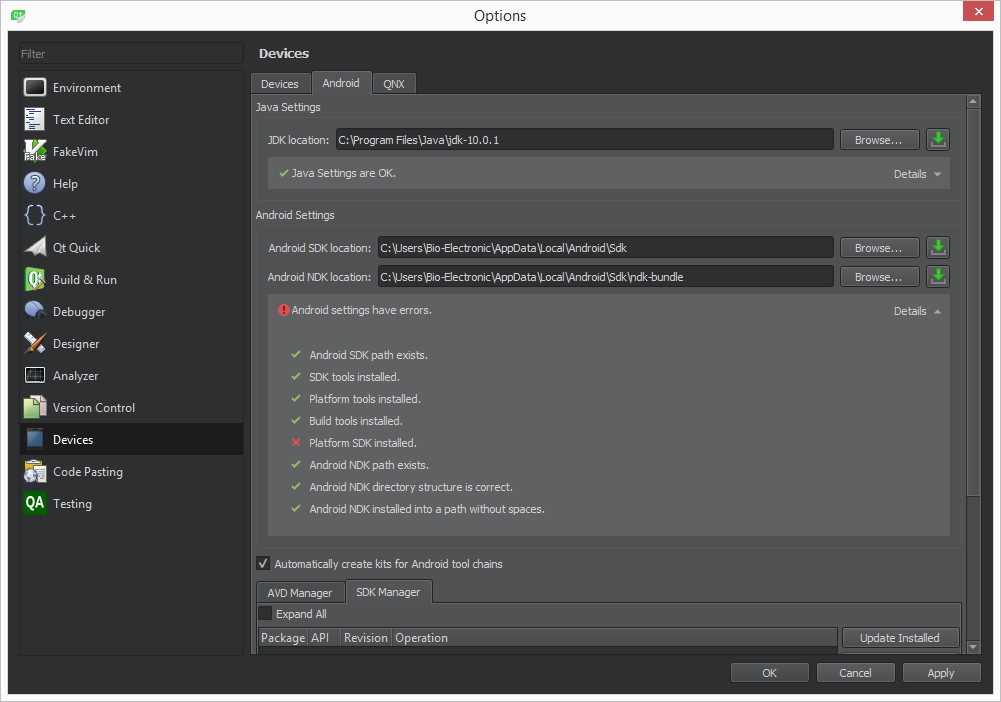Click the JDK download icon button
Viewport: 1001px width, 702px height.
937,140
